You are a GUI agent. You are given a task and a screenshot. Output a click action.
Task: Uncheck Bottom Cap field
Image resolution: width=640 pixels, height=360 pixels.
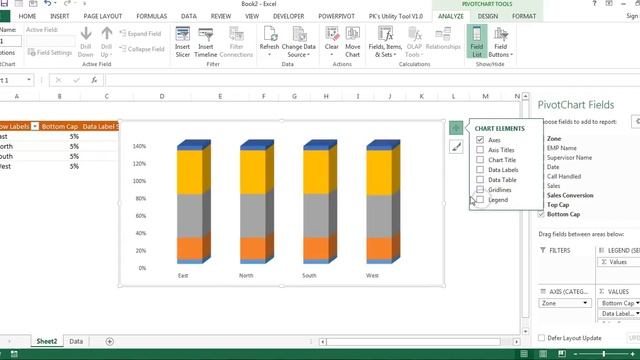[541, 214]
